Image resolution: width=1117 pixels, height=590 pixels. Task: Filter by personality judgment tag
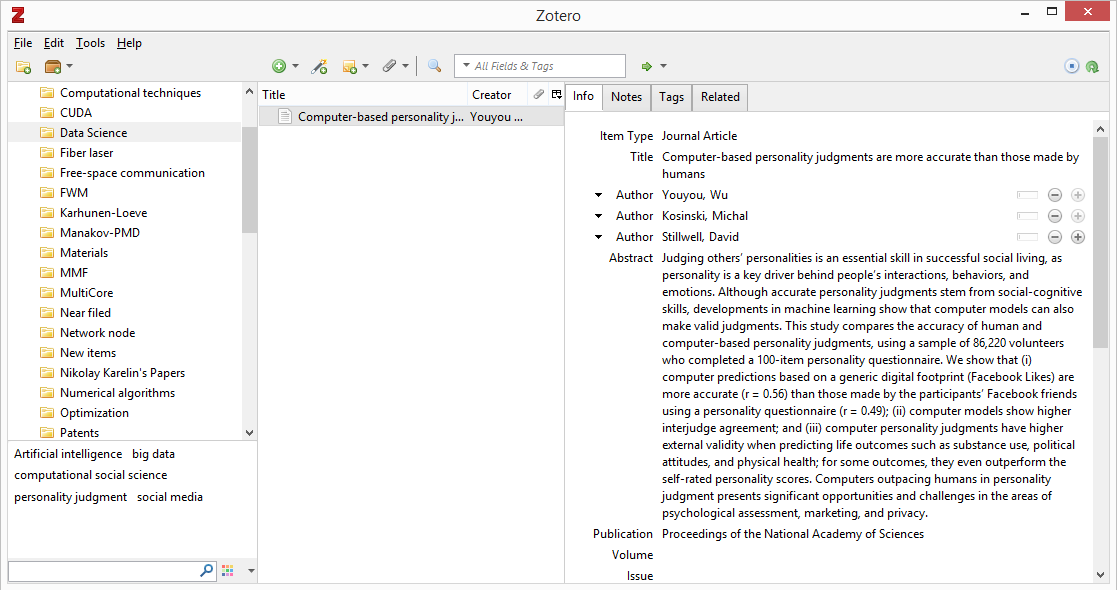point(71,497)
